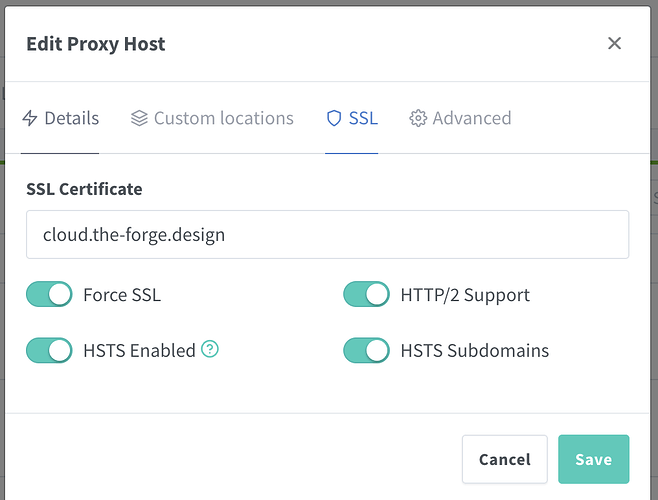Open the Custom locations tab
The width and height of the screenshot is (658, 500).
(x=223, y=118)
